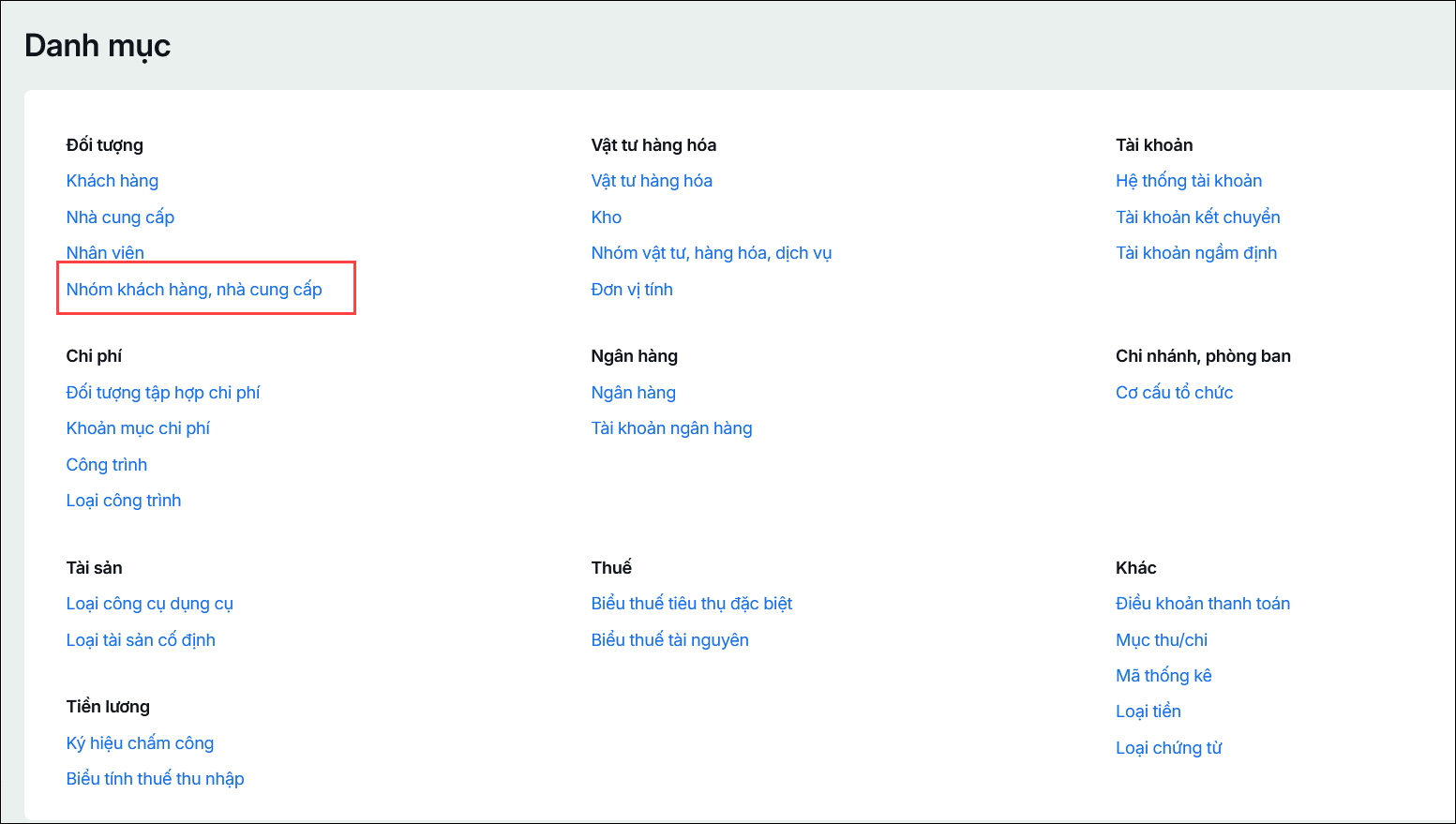Screen dimensions: 1456x824
Task: Open Nhân viên category
Action: (105, 253)
